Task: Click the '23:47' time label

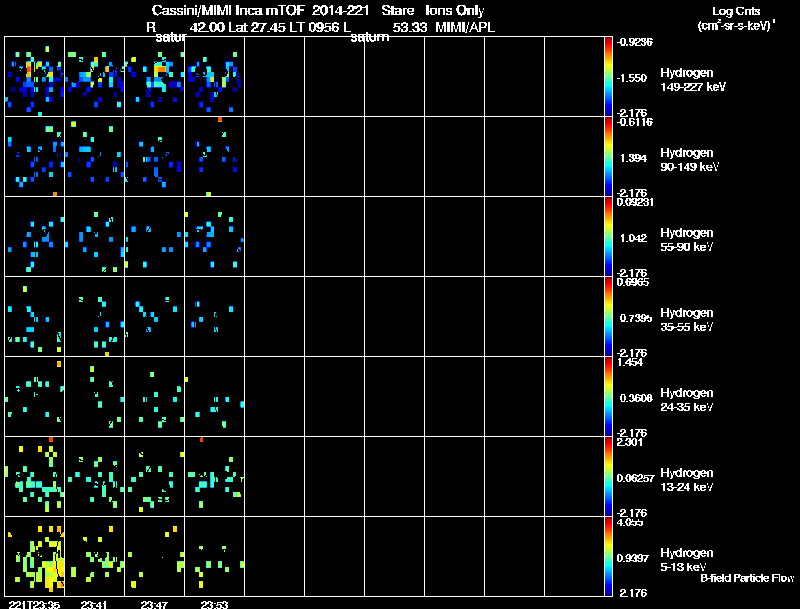Action: [x=154, y=604]
